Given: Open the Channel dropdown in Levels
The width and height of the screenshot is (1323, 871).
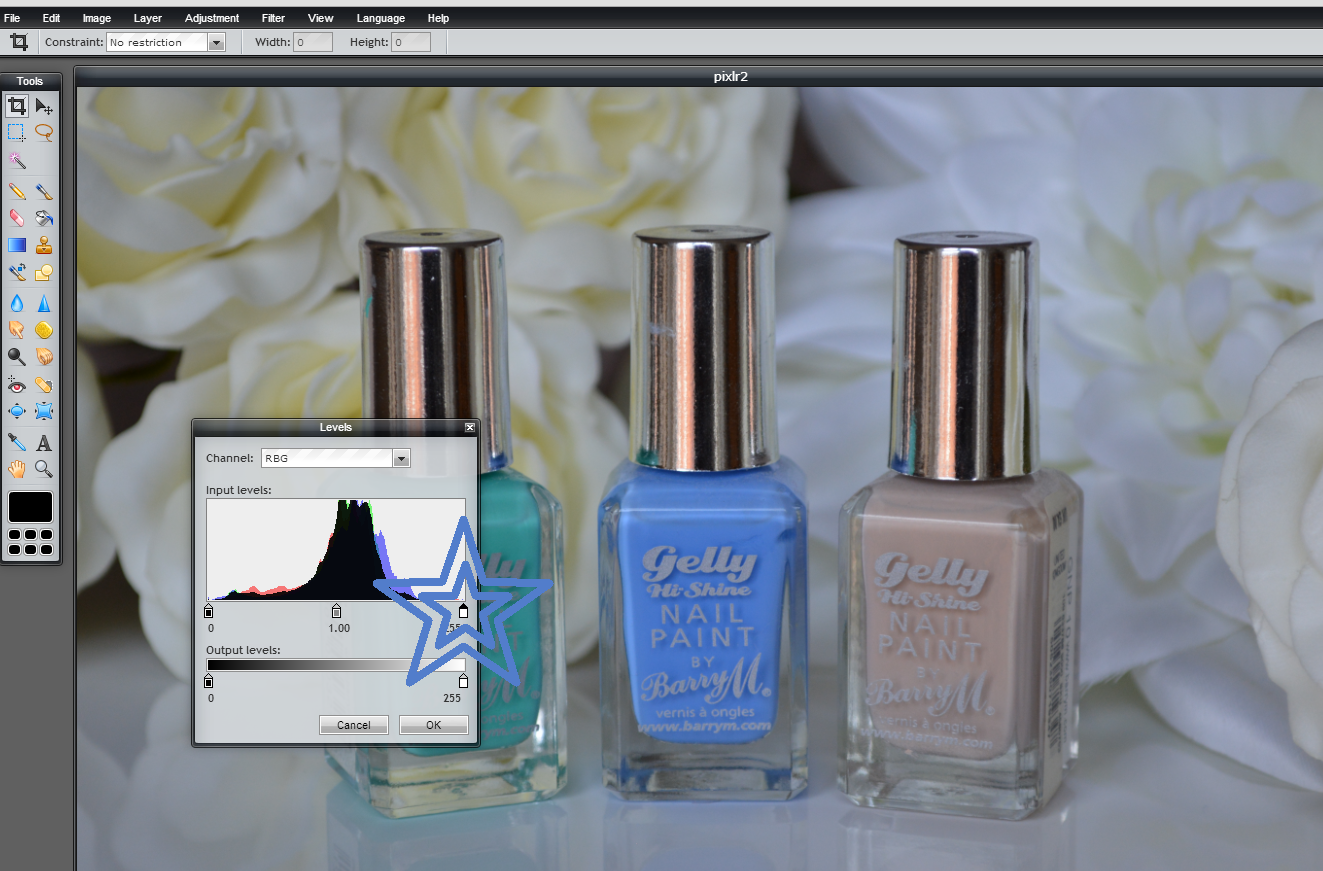Looking at the screenshot, I should coord(336,458).
